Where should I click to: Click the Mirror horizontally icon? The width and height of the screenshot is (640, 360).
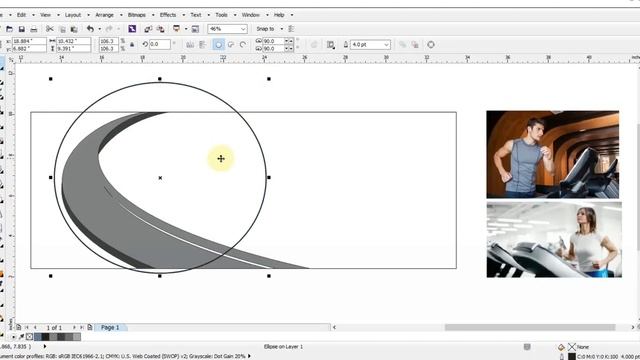[x=190, y=45]
